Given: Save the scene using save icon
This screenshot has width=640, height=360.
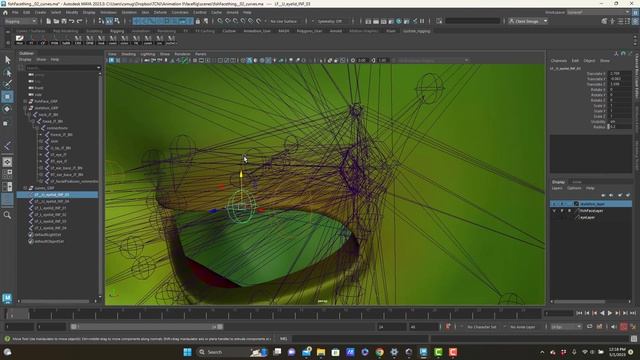Looking at the screenshot, I should (64, 21).
